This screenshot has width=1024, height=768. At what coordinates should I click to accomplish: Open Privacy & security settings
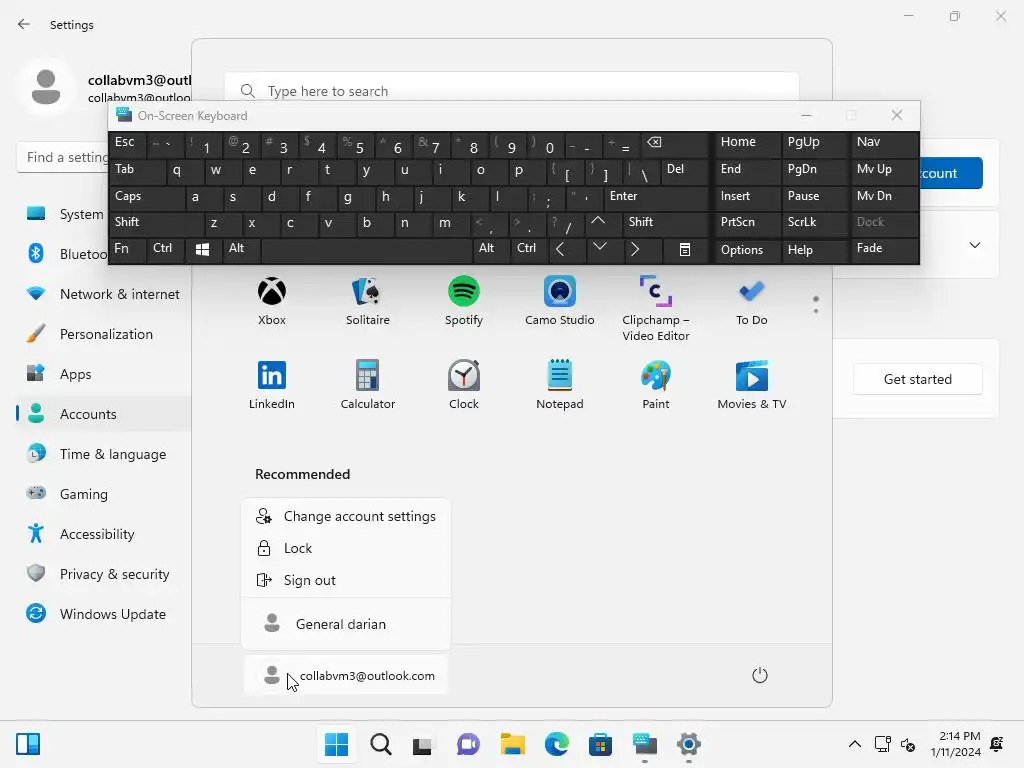[x=104, y=574]
